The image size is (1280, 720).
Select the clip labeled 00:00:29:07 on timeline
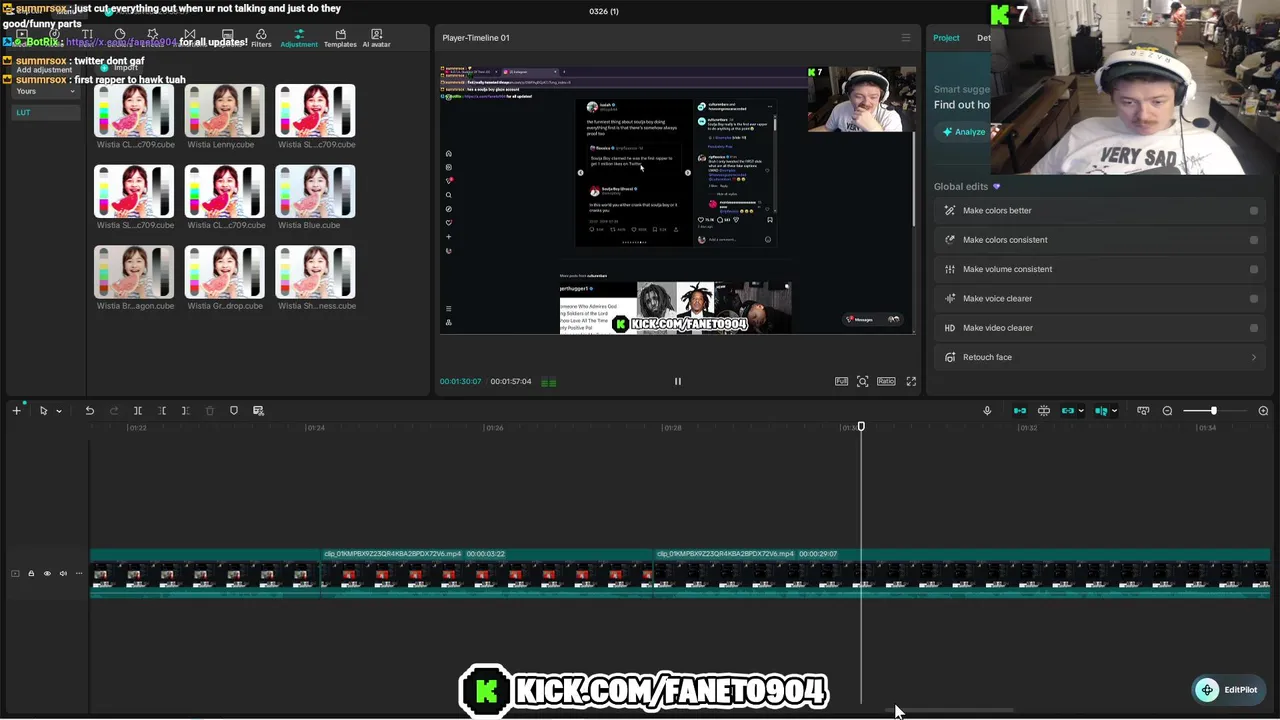tap(962, 573)
